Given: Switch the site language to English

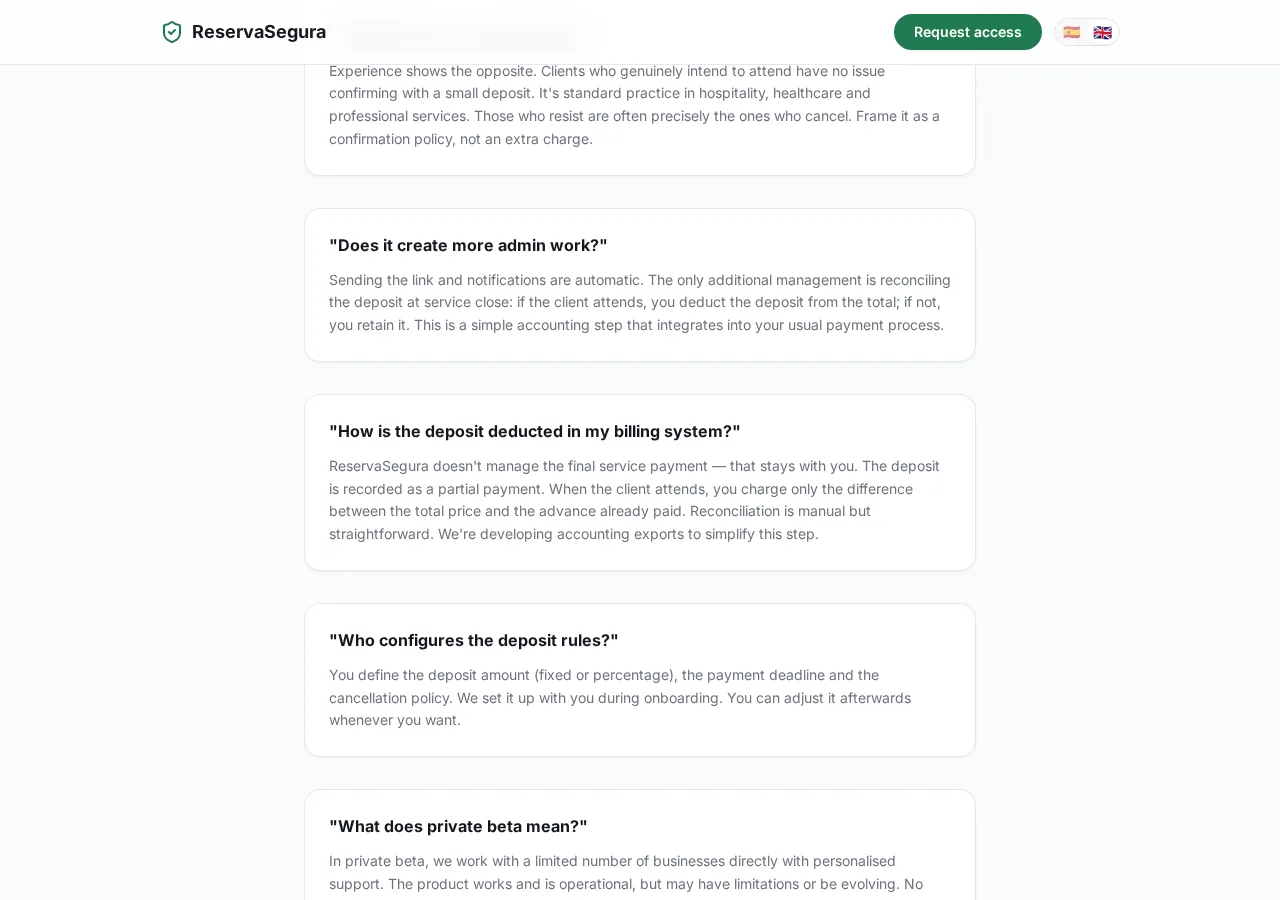Looking at the screenshot, I should point(1101,32).
